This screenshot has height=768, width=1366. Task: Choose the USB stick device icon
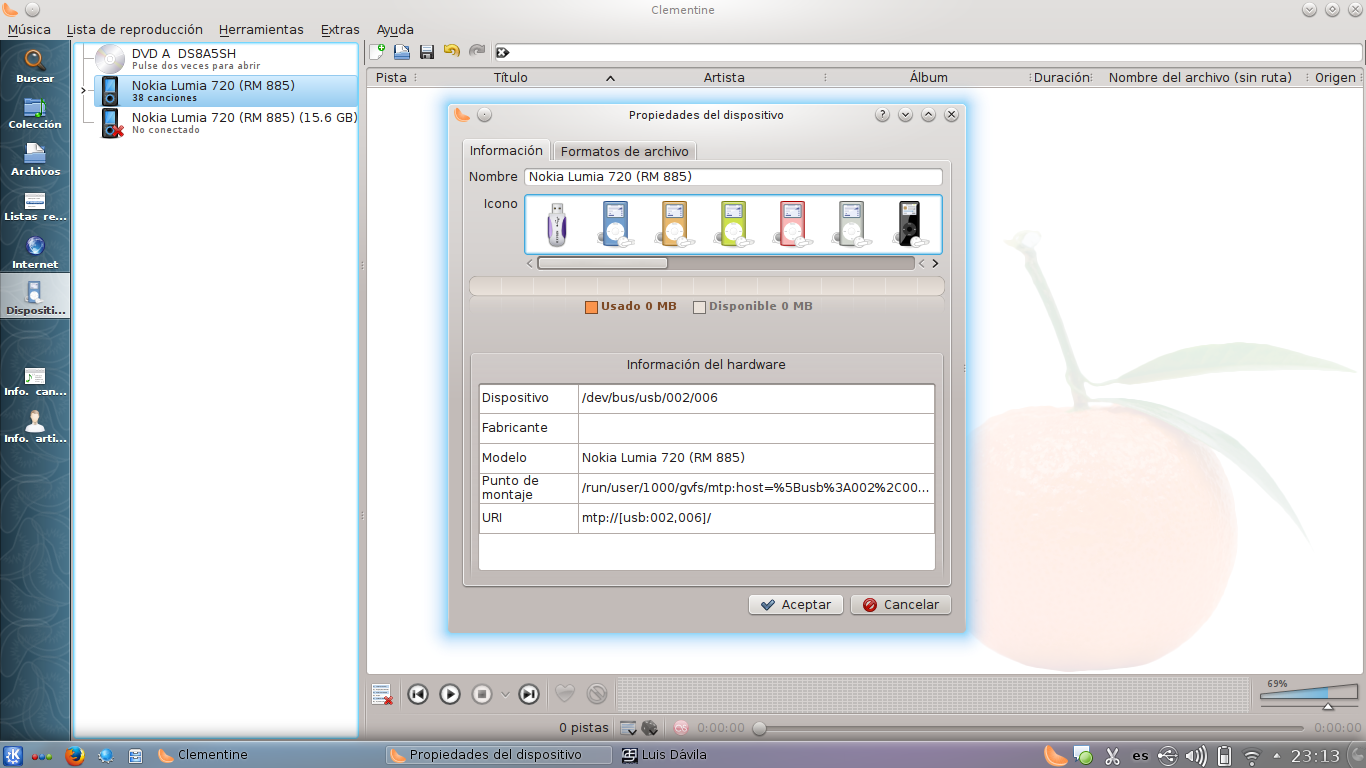558,224
